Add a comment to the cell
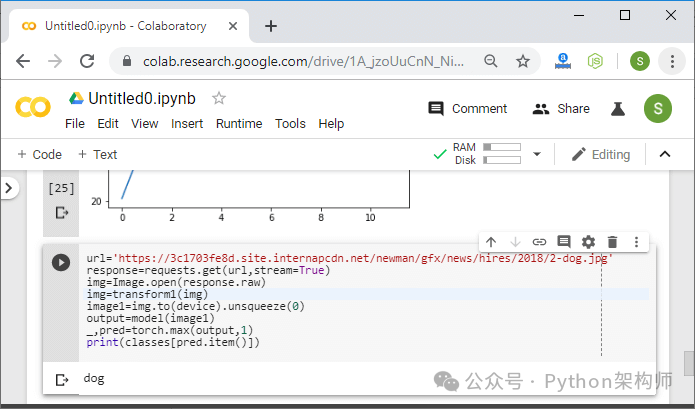 [x=564, y=242]
